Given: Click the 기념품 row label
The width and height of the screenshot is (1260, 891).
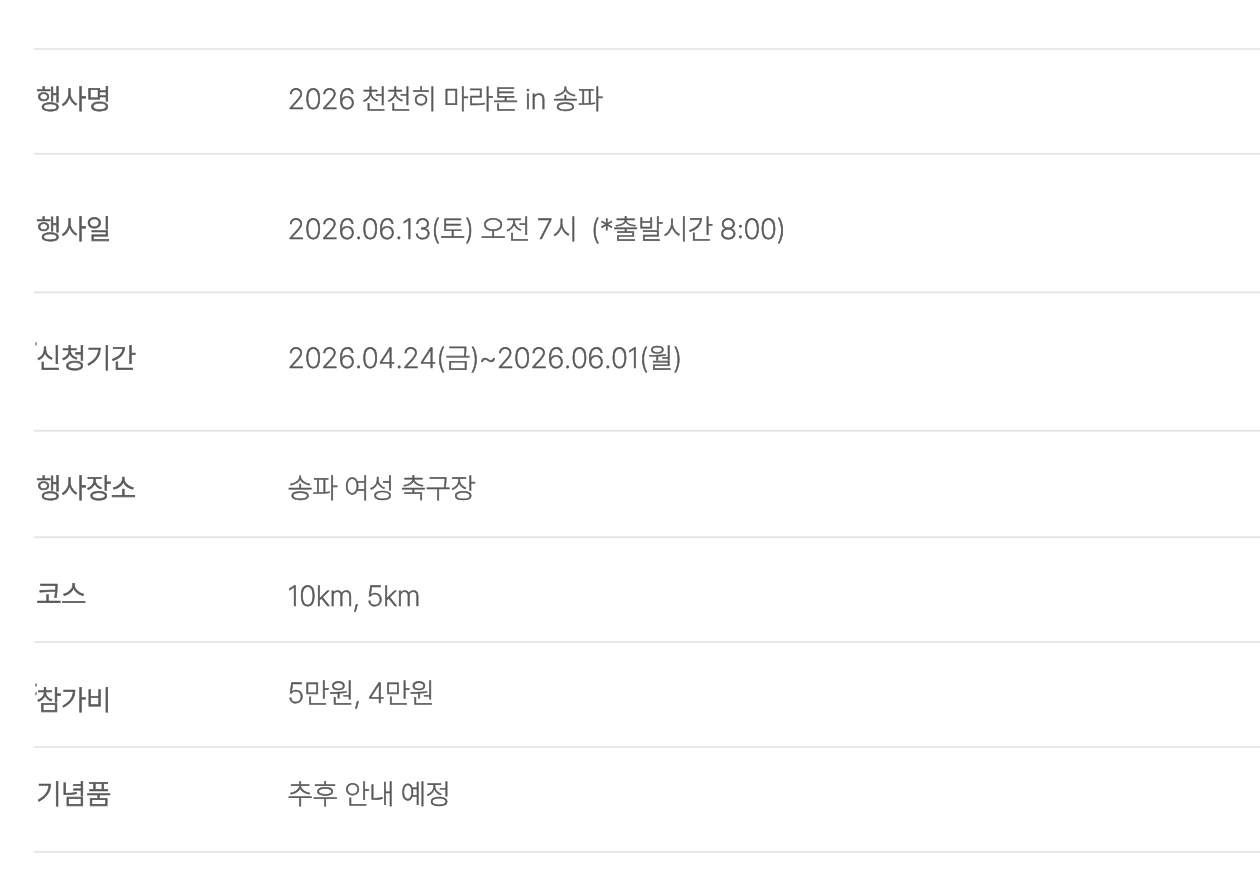Looking at the screenshot, I should click(73, 795).
